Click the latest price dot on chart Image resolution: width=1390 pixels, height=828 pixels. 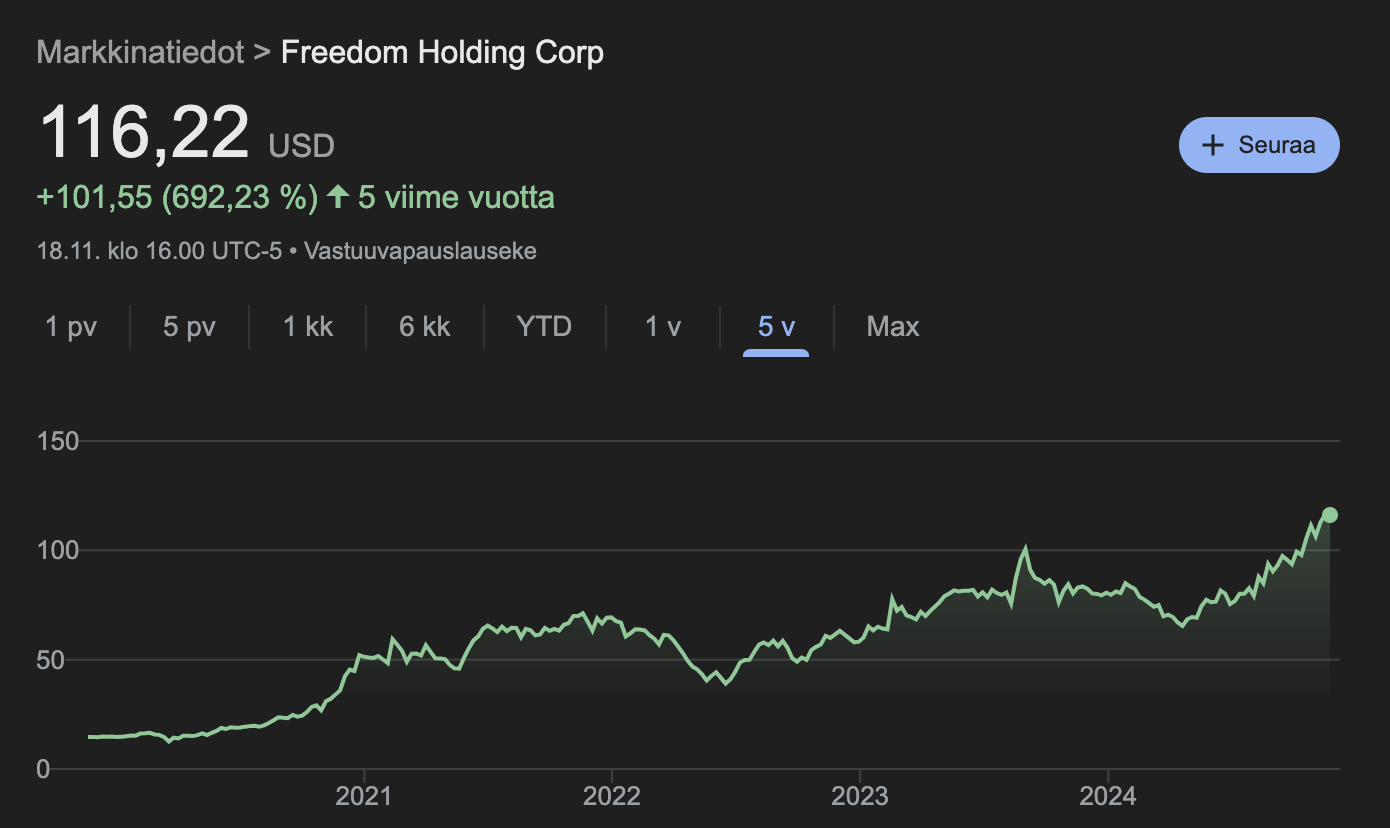point(1330,514)
